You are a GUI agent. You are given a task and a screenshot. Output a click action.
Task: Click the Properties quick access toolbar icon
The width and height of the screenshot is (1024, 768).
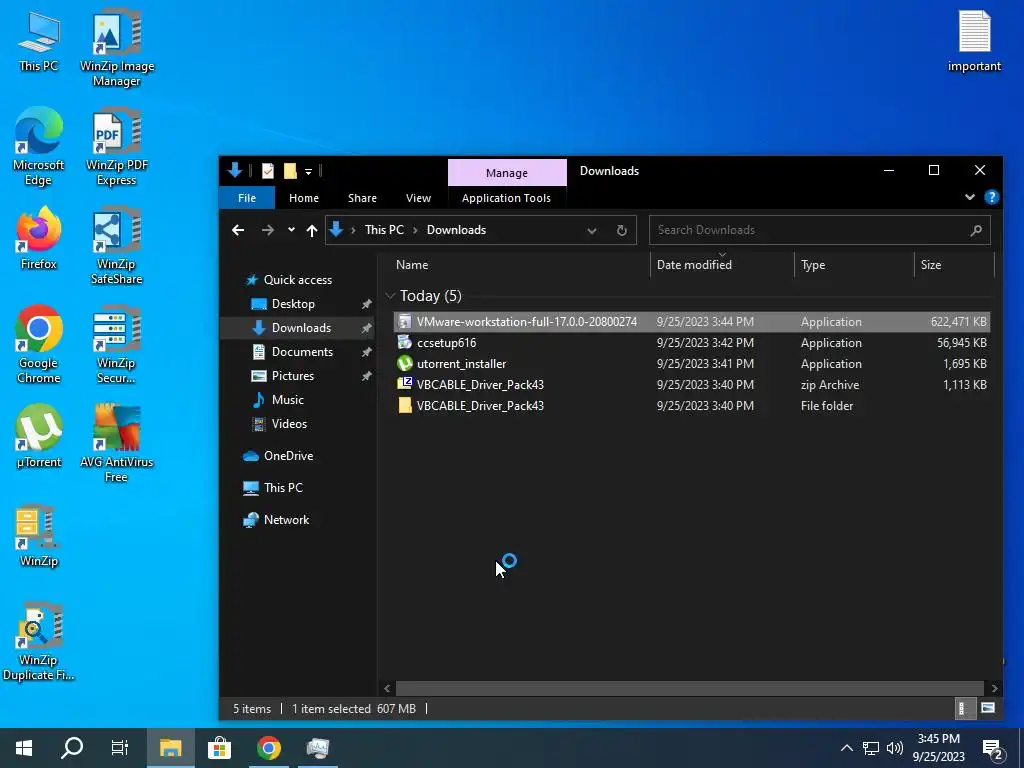[268, 171]
